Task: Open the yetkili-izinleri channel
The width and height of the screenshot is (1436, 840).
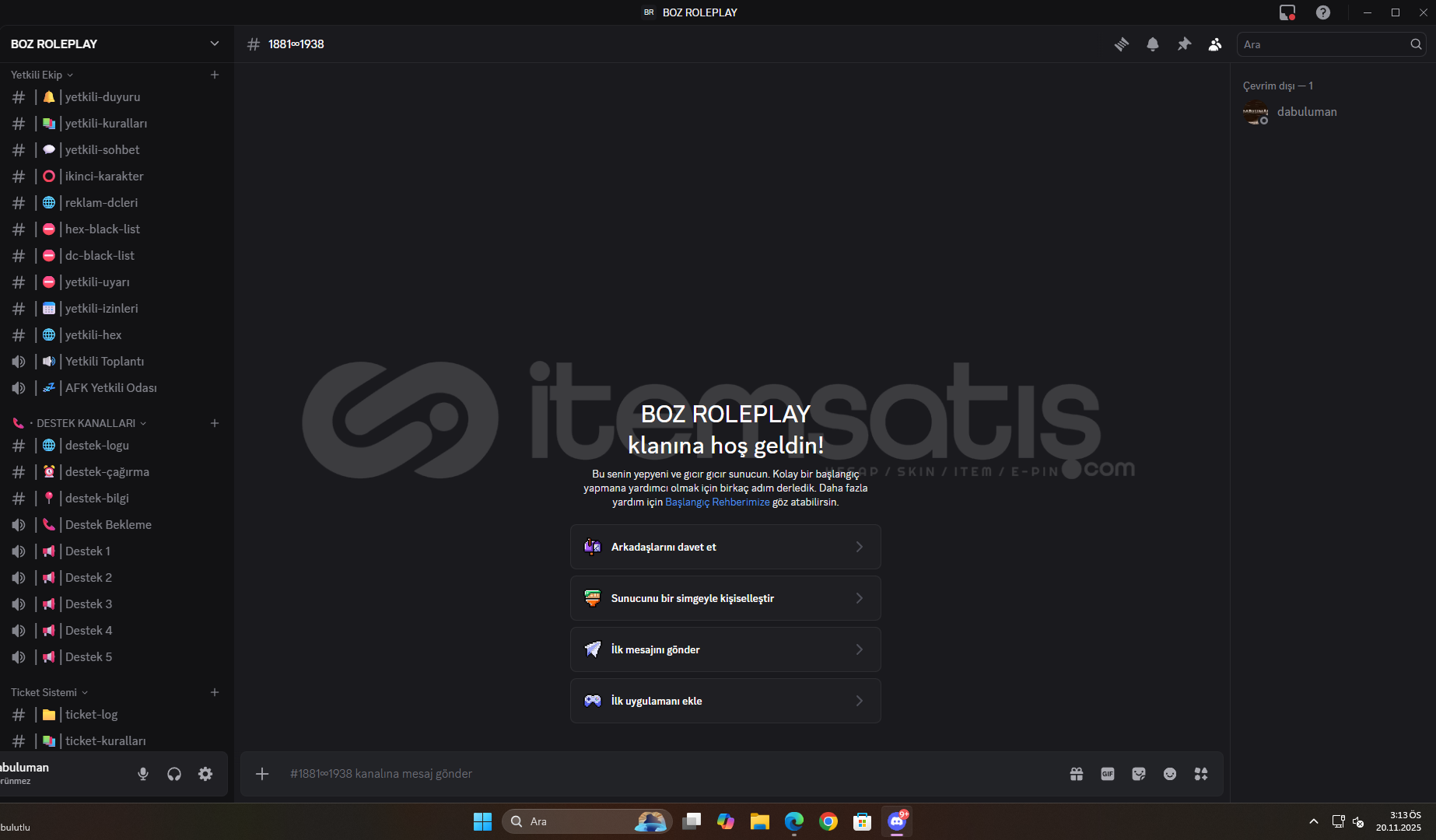Action: tap(115, 309)
